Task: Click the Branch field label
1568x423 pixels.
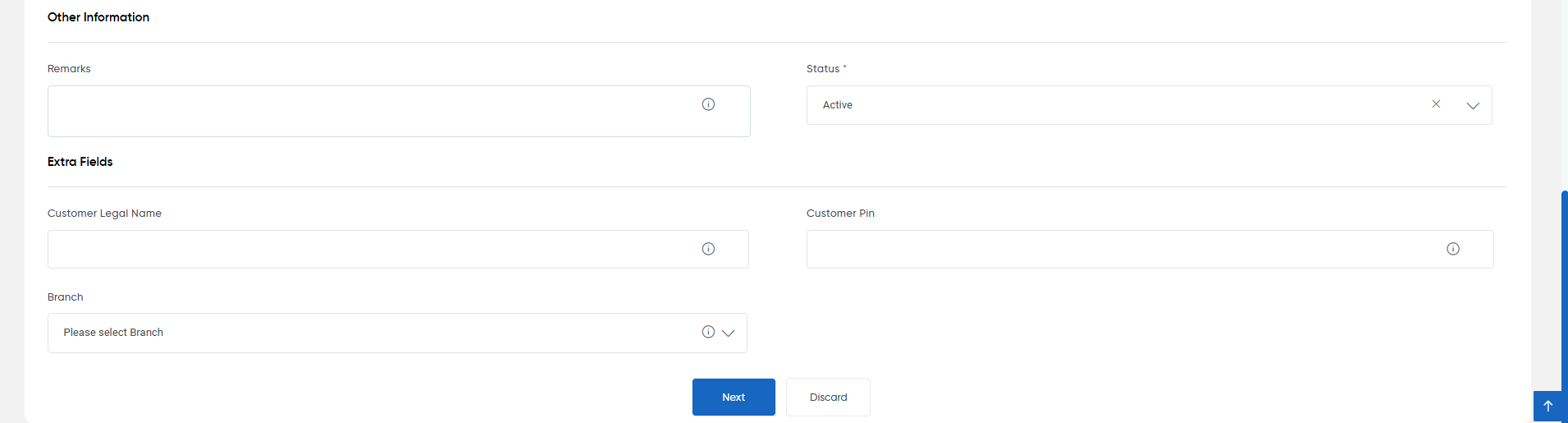Action: [66, 297]
